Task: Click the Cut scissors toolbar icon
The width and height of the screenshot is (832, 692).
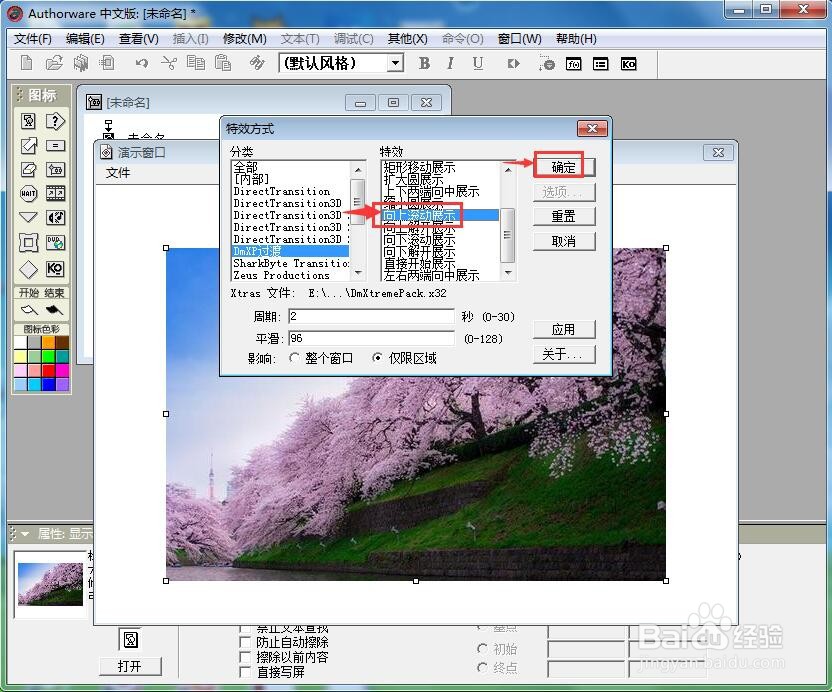Action: 169,64
